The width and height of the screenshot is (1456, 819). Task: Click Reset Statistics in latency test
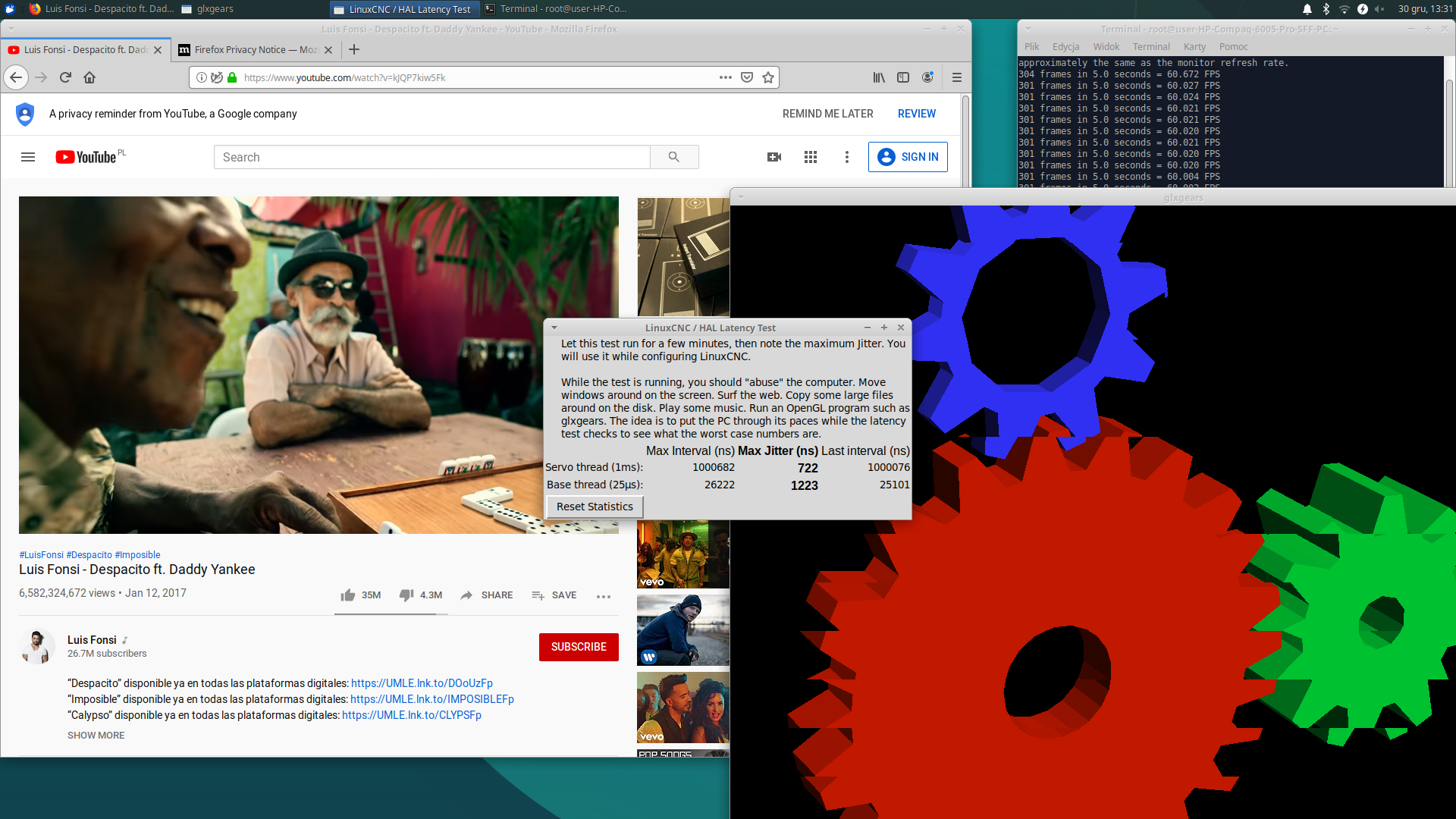pyautogui.click(x=595, y=507)
